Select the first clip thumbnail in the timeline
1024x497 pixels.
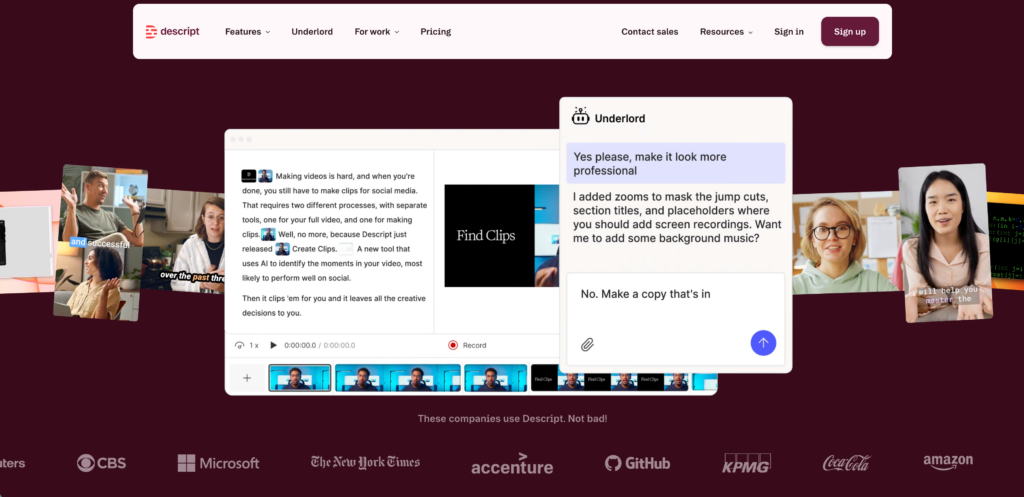(x=299, y=378)
